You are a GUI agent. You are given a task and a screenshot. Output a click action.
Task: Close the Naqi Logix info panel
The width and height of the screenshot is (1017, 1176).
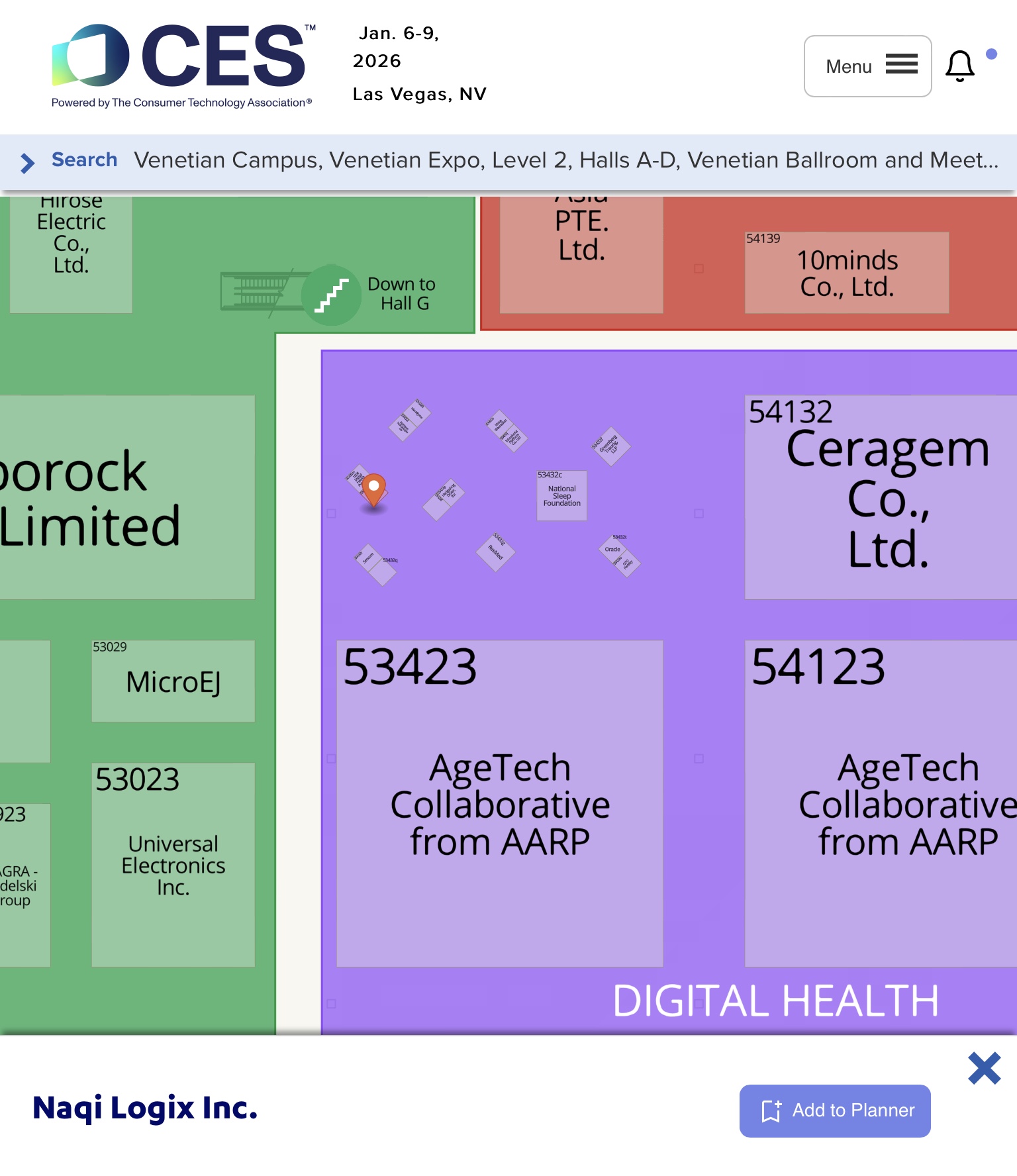point(984,1068)
